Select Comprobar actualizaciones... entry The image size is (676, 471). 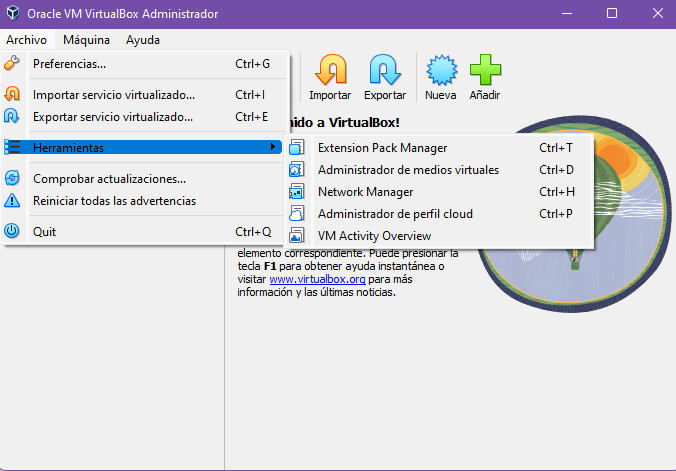click(144, 179)
